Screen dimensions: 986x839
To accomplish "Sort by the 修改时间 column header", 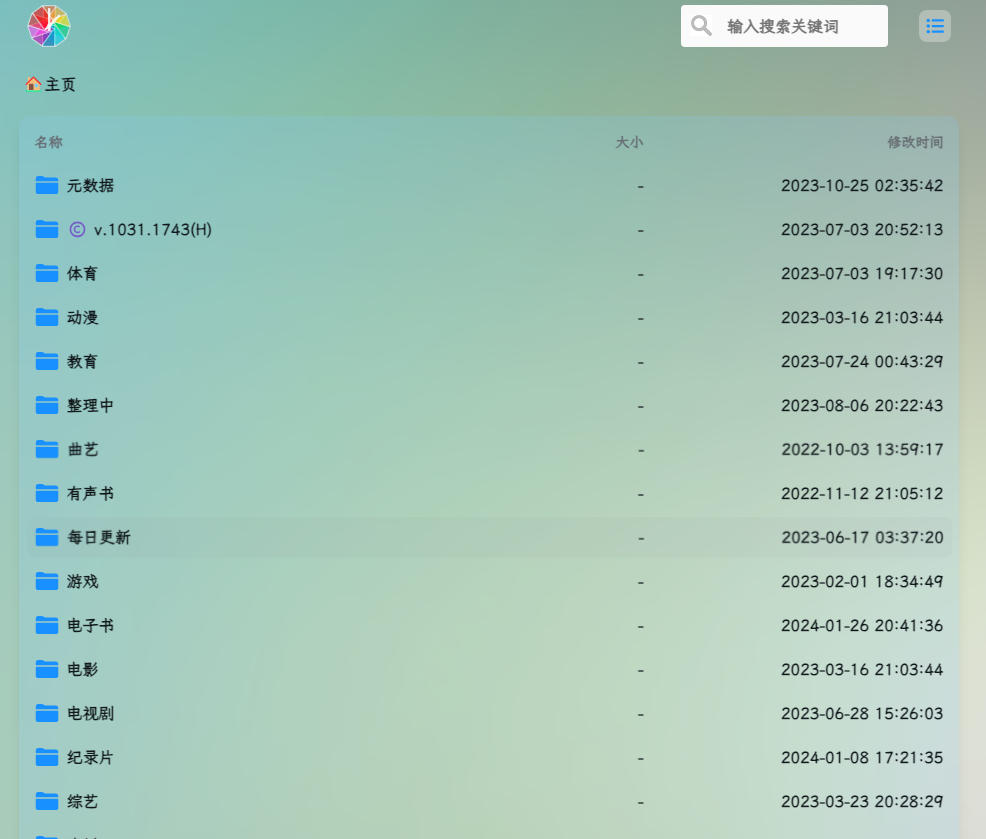I will (914, 142).
